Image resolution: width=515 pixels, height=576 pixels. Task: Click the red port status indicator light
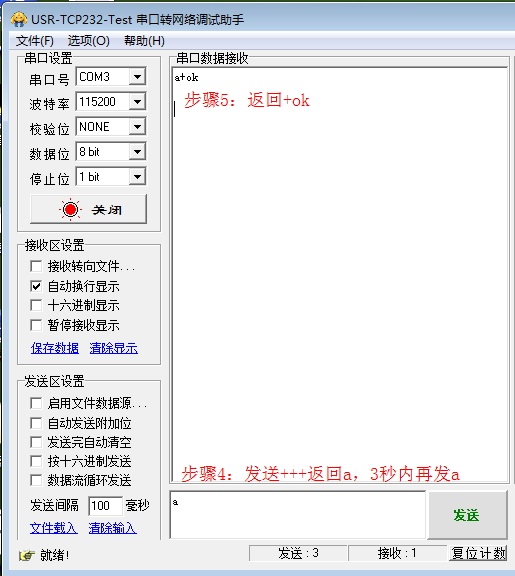tap(70, 209)
